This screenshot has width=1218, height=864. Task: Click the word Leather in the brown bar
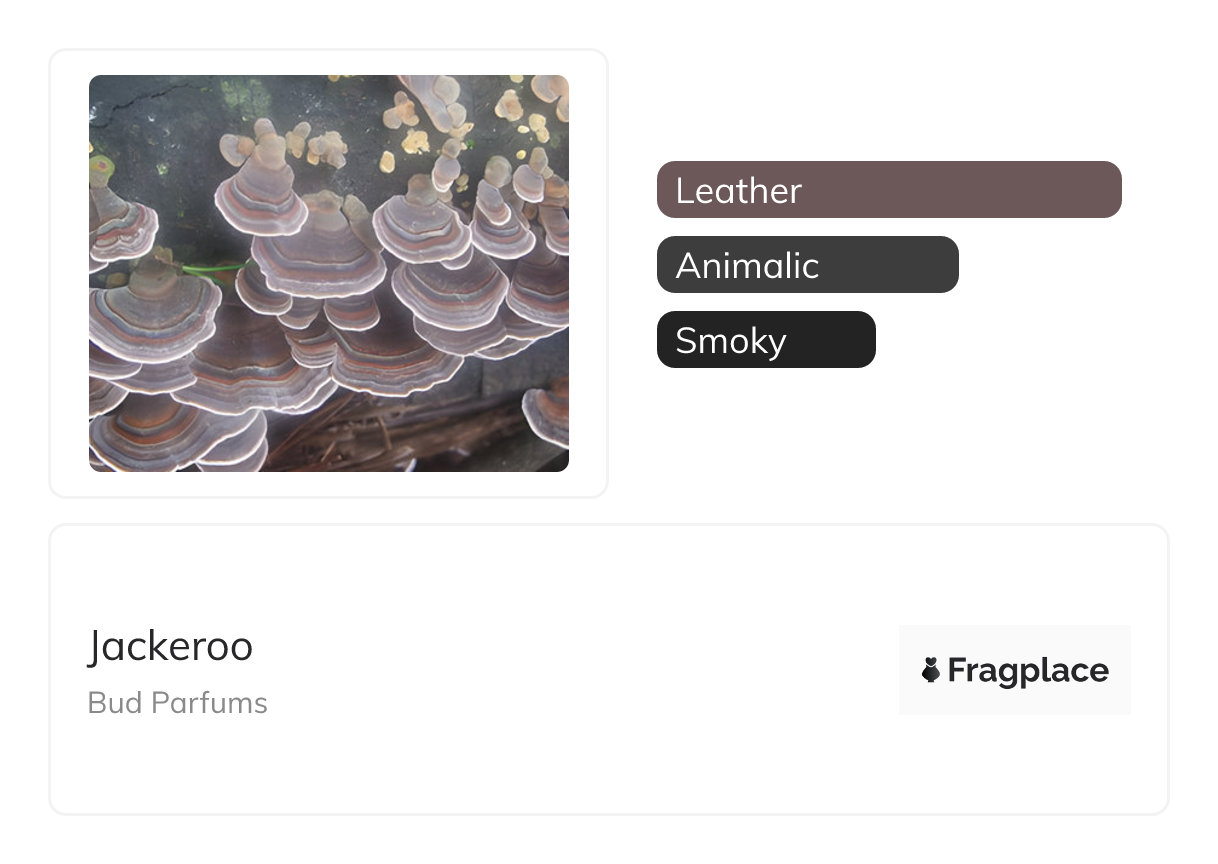(739, 190)
